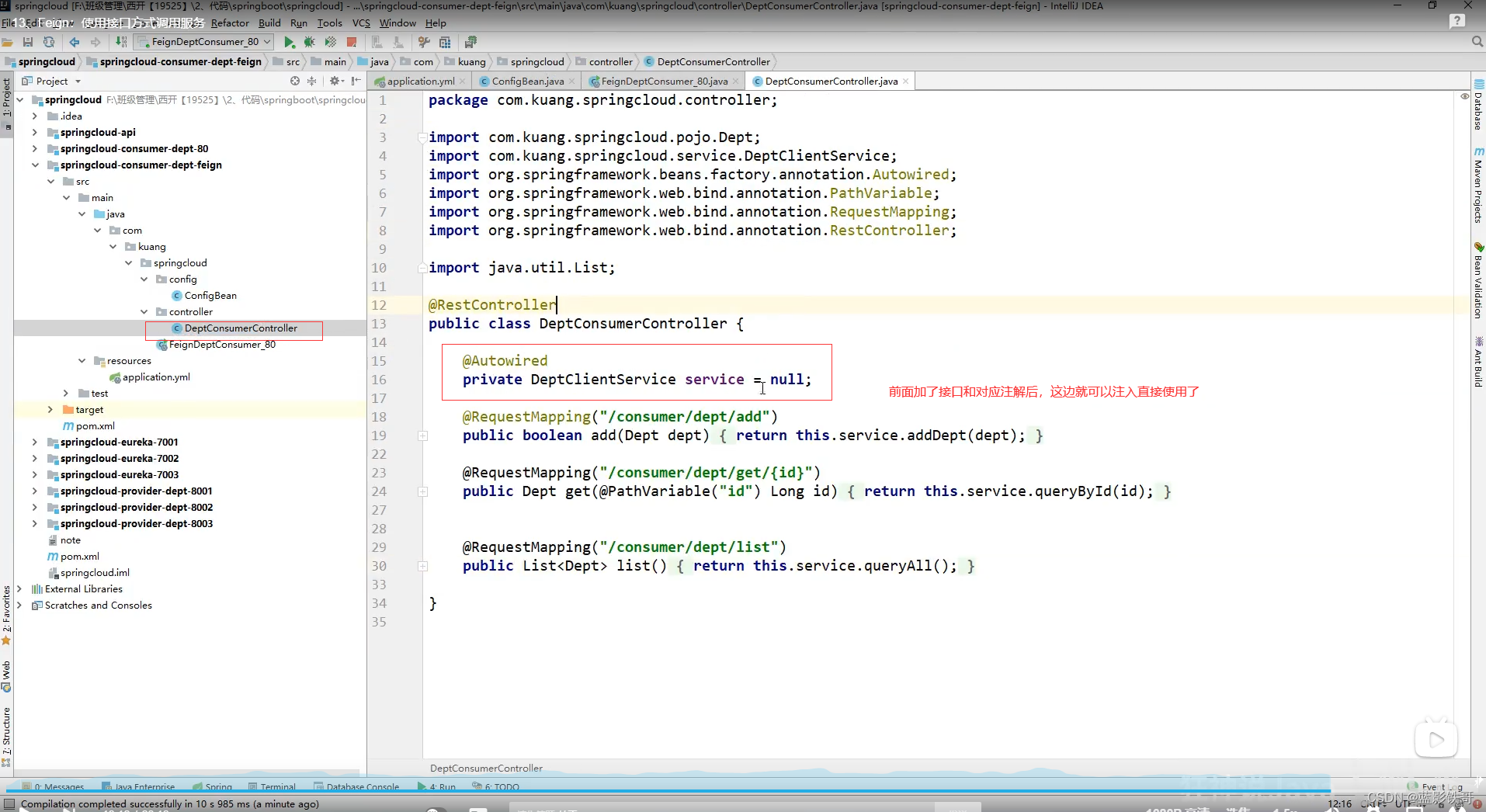Screen dimensions: 1486x812
Task: Open the Maven Projects side panel
Action: [1478, 186]
